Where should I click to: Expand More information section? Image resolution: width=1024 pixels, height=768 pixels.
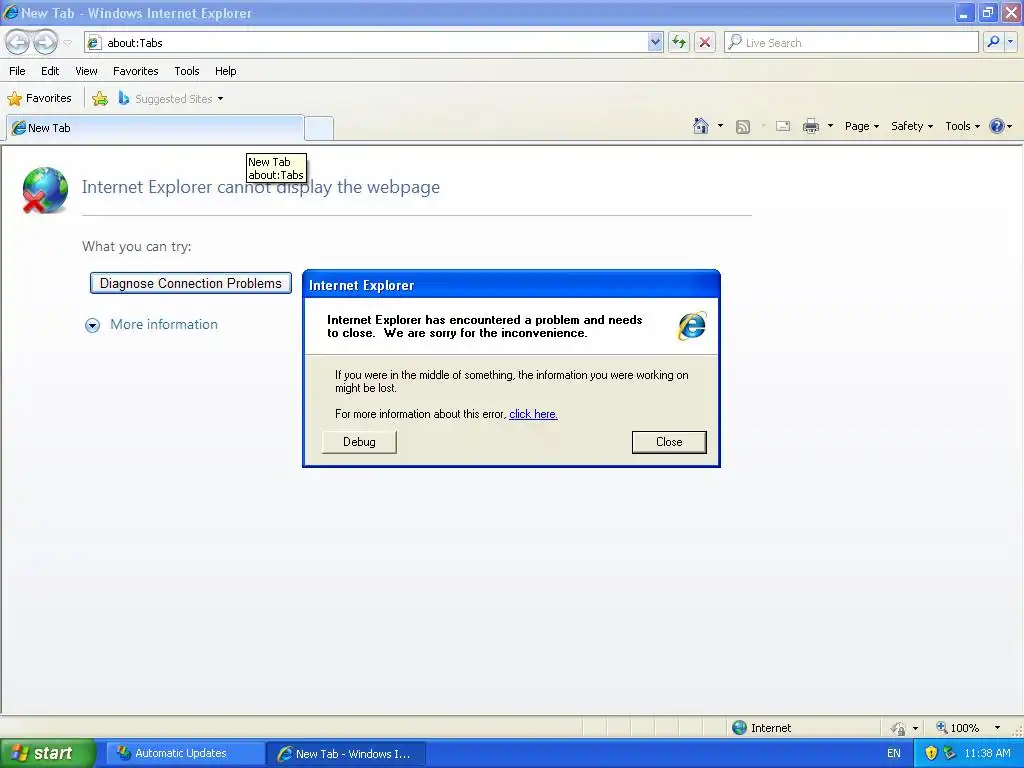(x=152, y=325)
